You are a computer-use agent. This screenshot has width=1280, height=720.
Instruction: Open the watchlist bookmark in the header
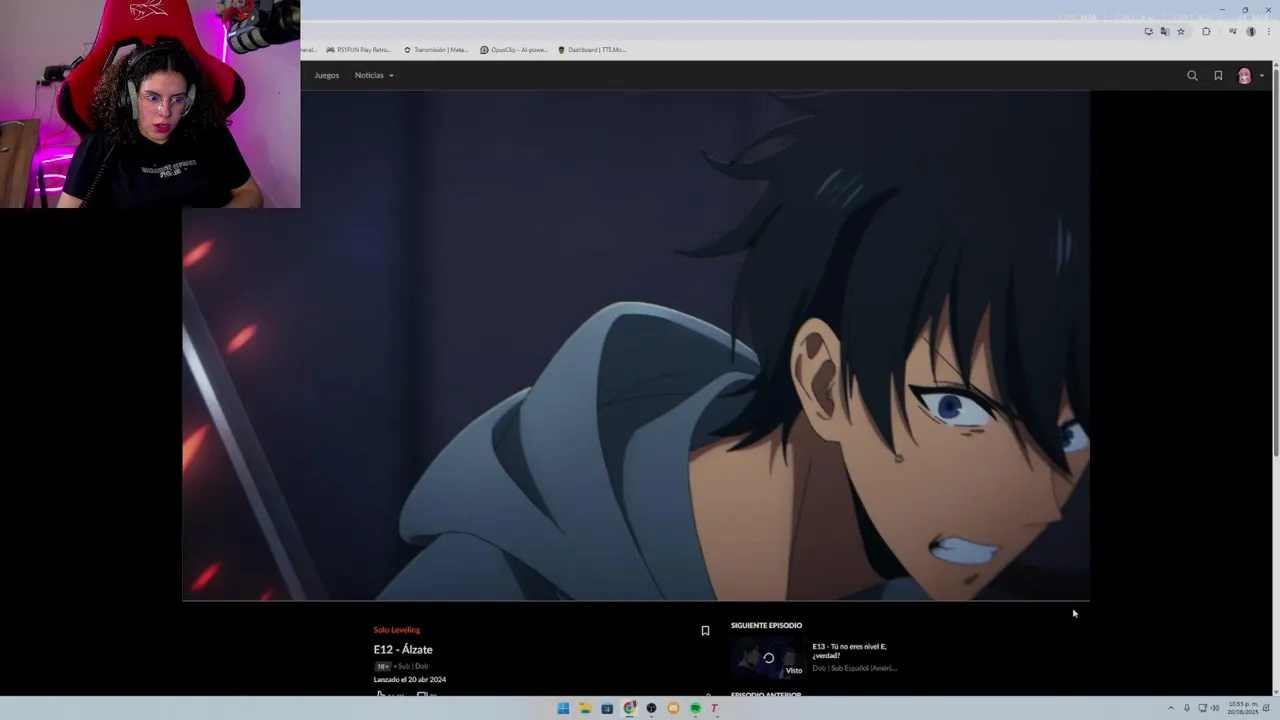click(1218, 76)
